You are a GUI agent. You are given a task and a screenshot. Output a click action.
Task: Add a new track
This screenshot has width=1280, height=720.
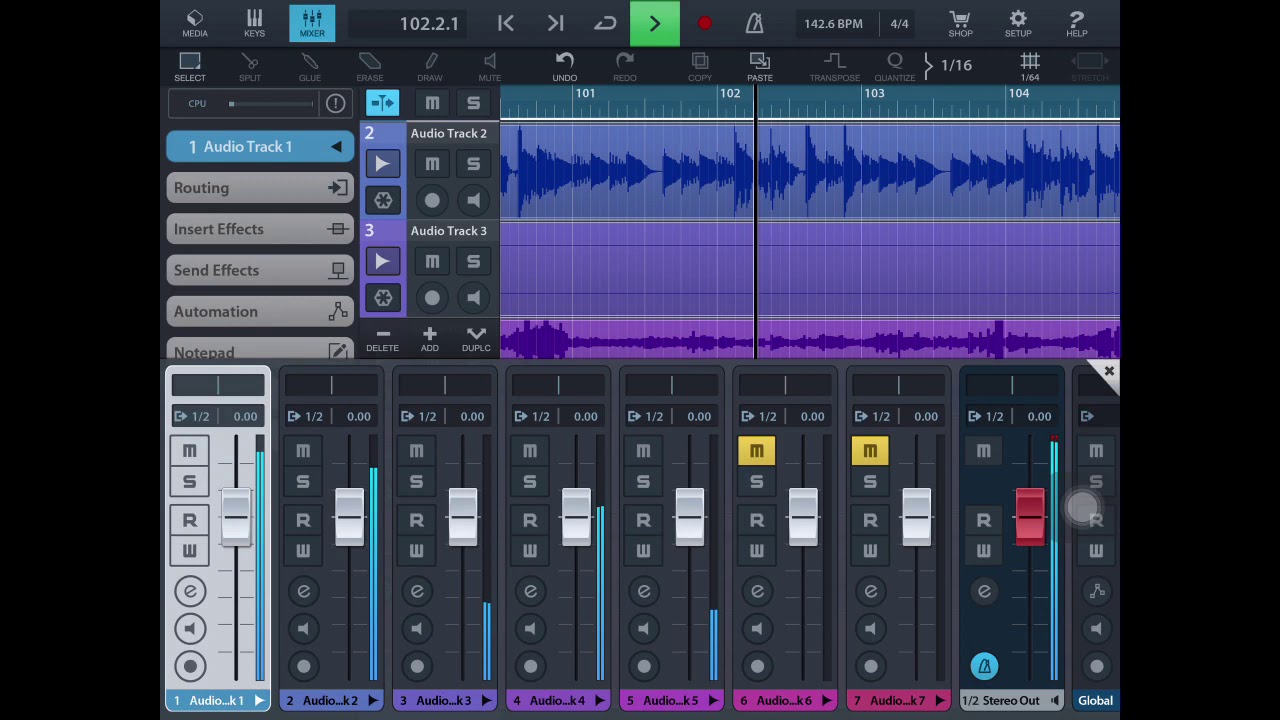pyautogui.click(x=429, y=339)
